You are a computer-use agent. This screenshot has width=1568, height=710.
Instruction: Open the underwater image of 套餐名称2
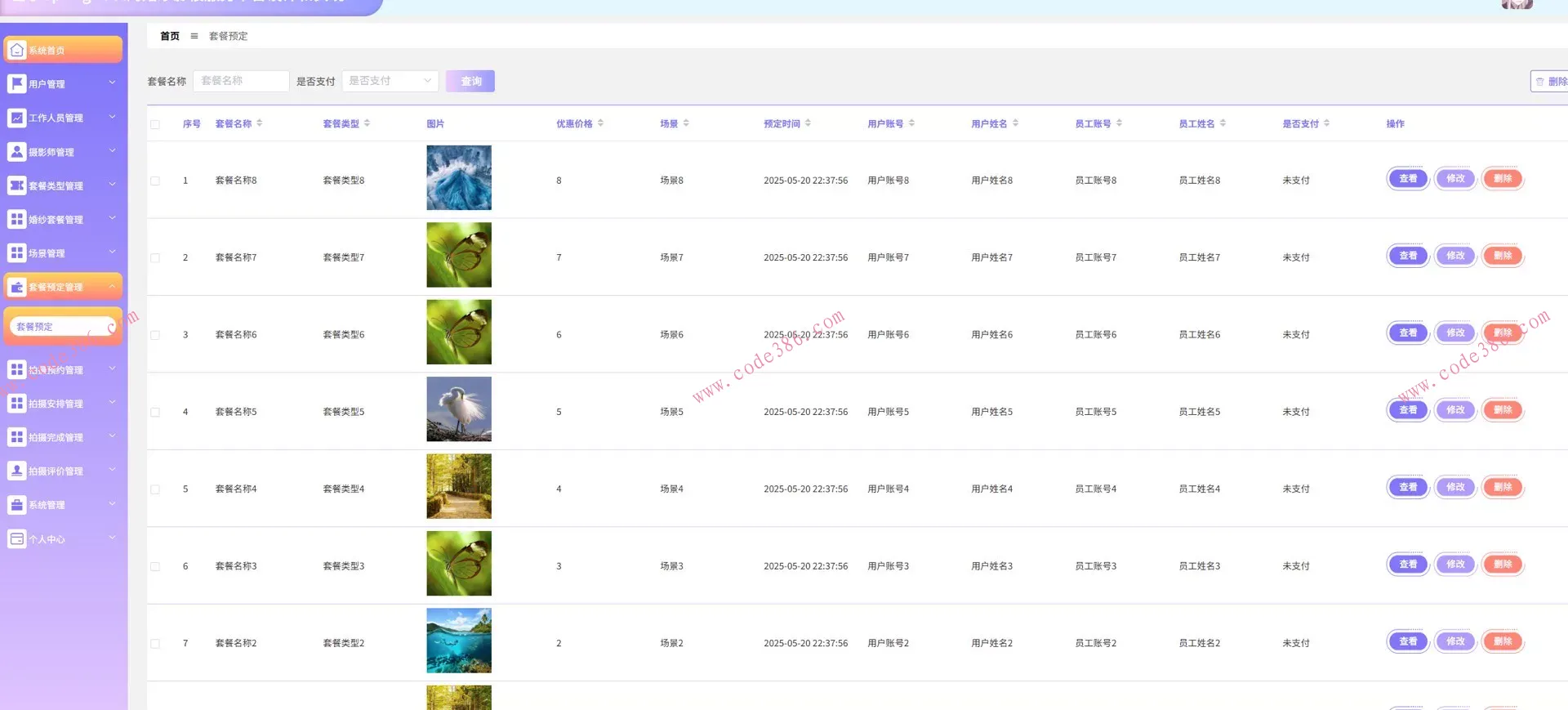(459, 641)
